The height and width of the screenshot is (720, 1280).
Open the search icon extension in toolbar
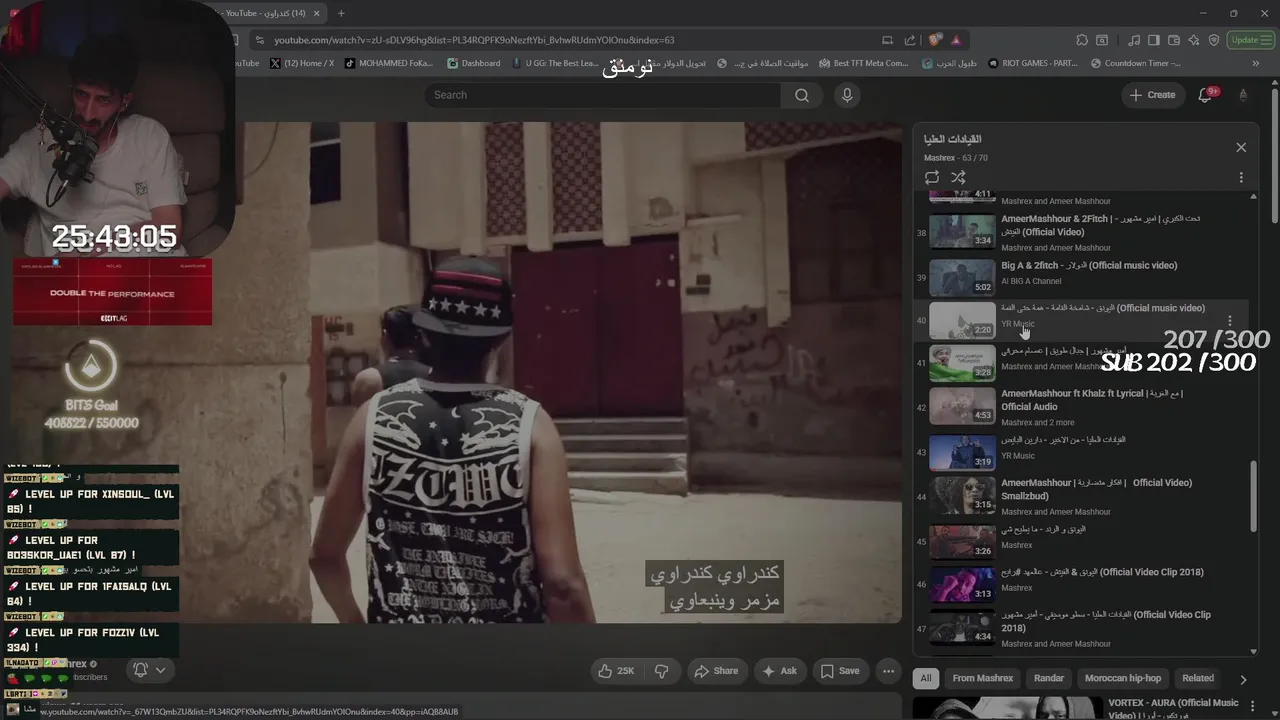point(1102,40)
